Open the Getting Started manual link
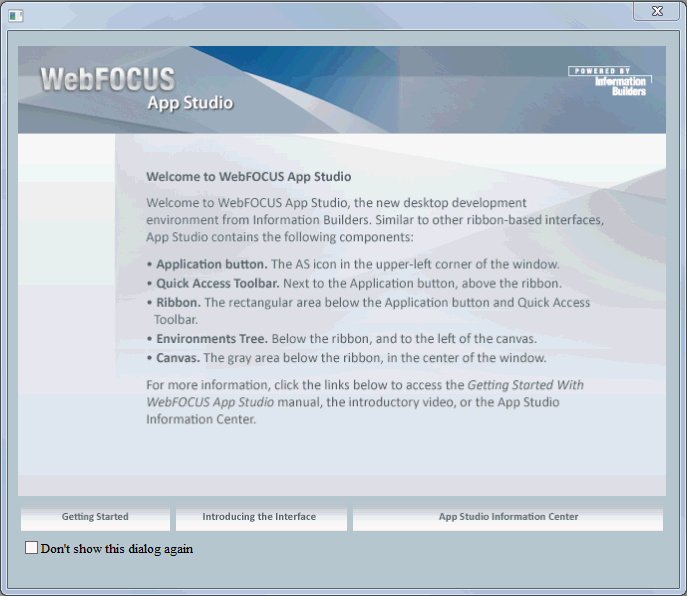Screen dimensions: 687x596 (95, 519)
